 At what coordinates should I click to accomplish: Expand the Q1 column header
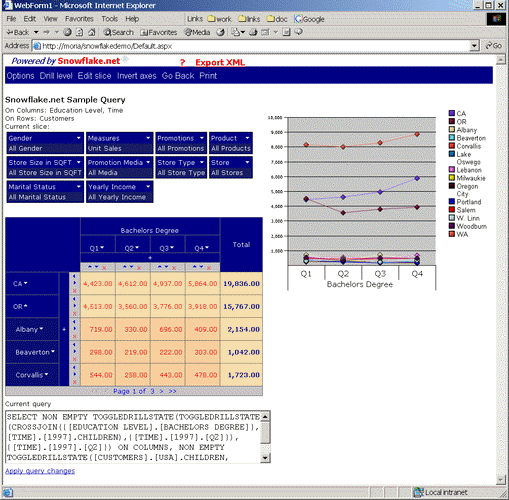(102, 247)
